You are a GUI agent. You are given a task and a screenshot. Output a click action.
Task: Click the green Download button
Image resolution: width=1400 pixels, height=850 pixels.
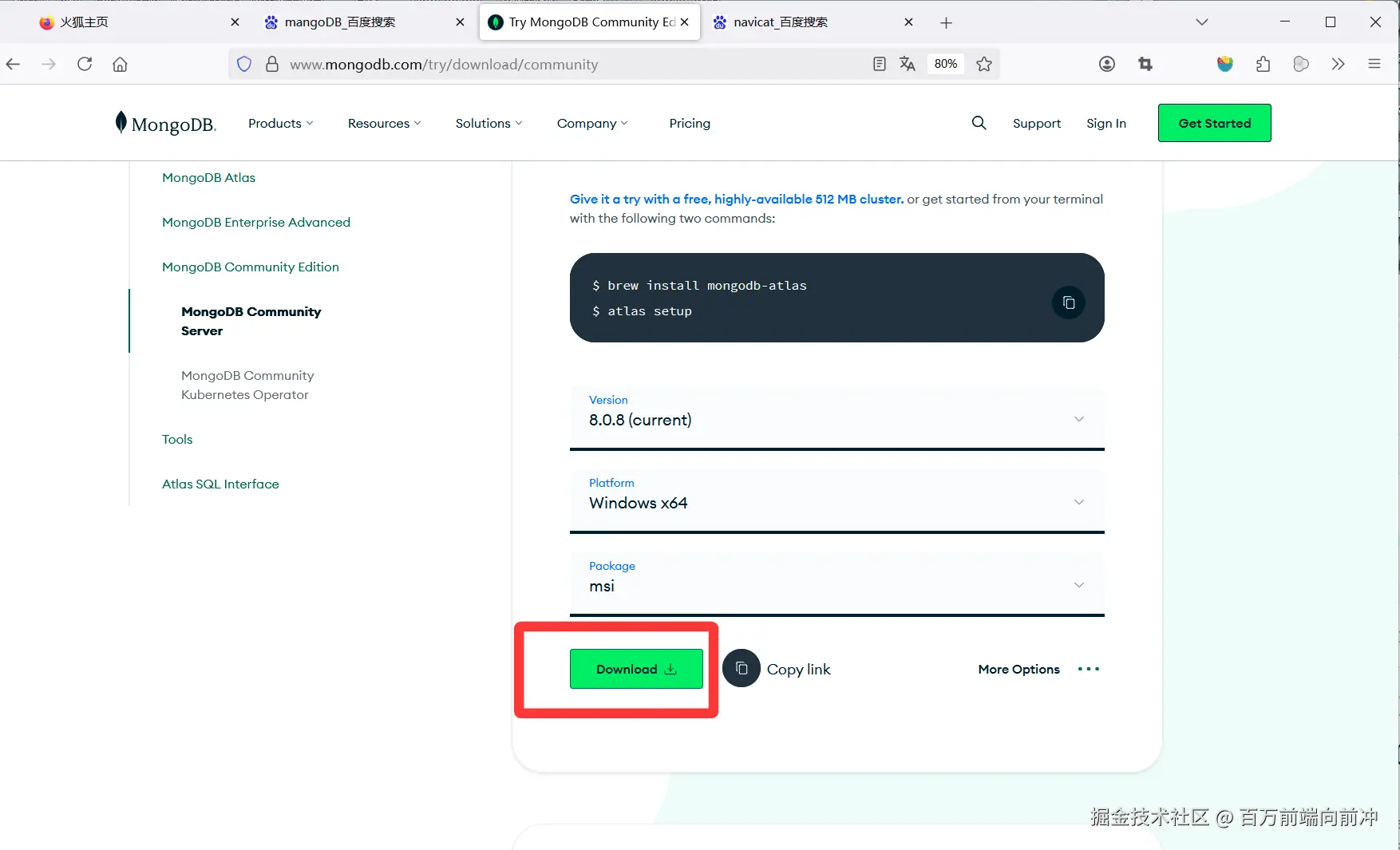[x=636, y=669]
